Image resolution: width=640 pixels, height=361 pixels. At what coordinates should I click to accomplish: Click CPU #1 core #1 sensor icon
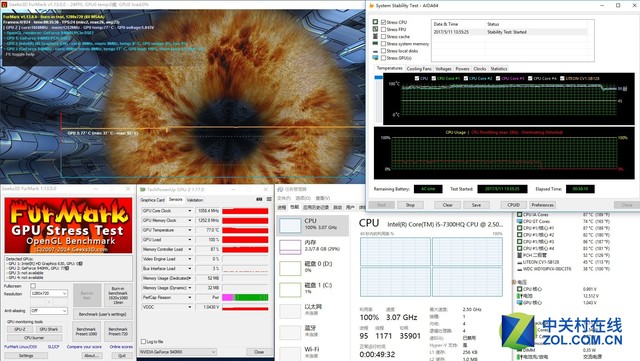pyautogui.click(x=520, y=228)
